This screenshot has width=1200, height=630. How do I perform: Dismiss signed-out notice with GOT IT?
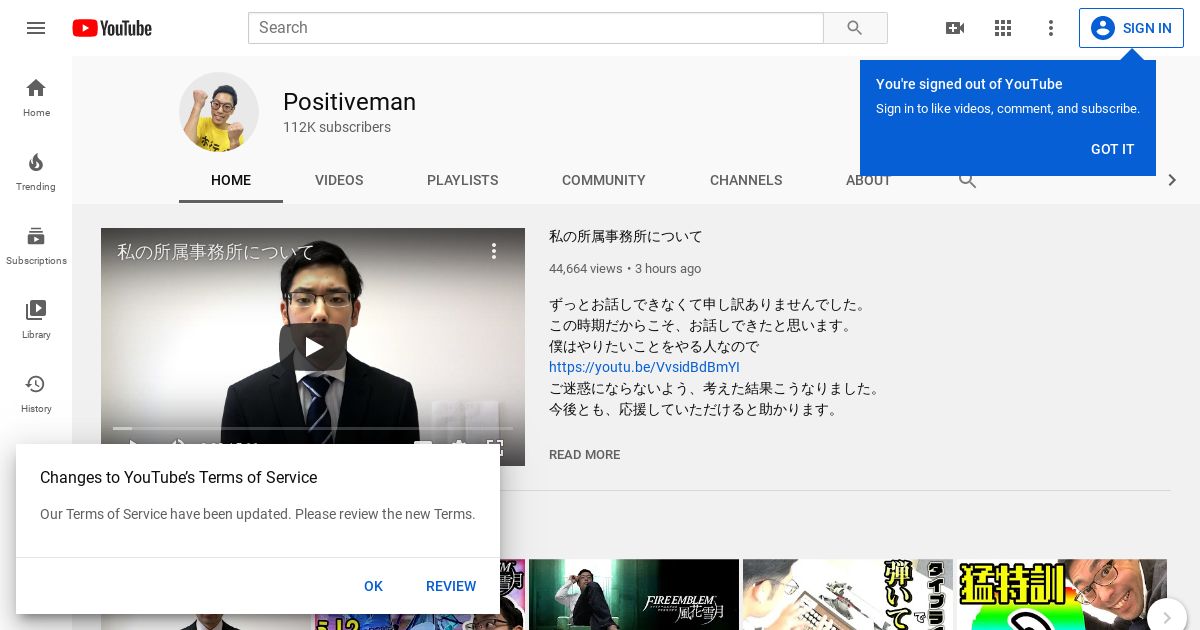[x=1112, y=149]
